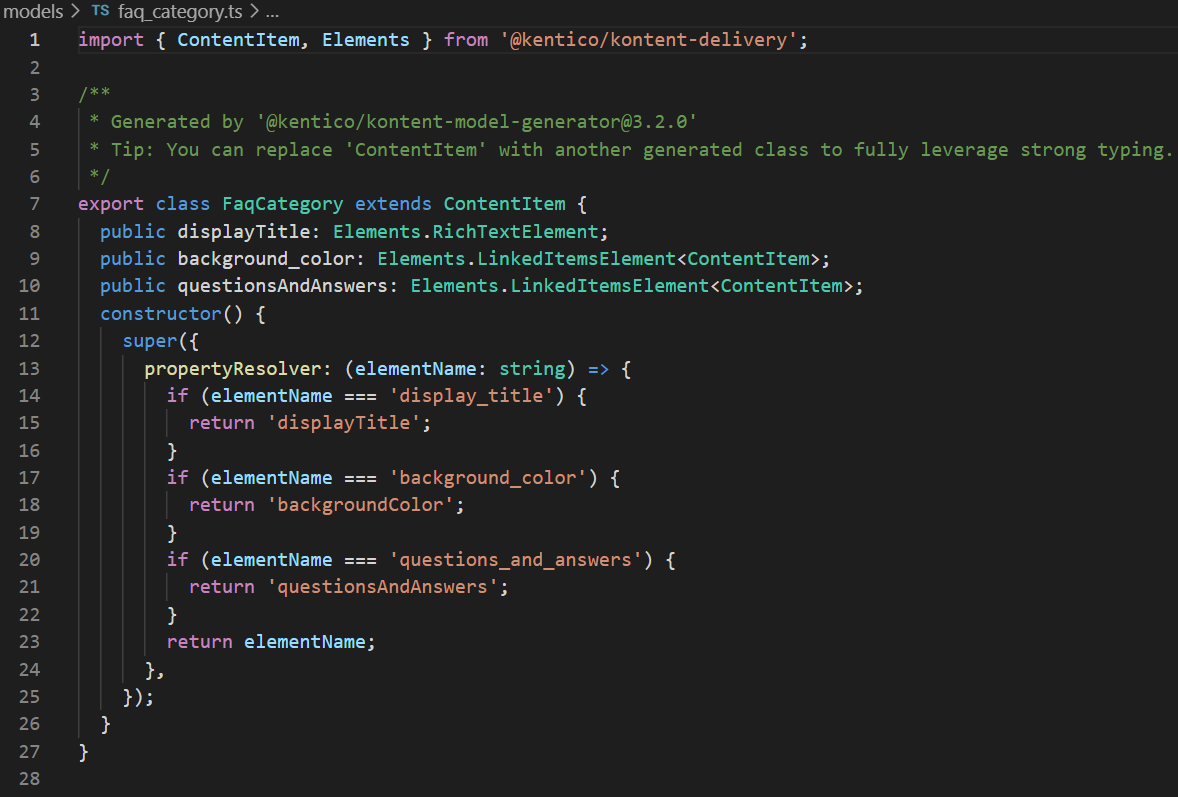Open the breadcrumb ellipsis symbol list

pos(272,11)
